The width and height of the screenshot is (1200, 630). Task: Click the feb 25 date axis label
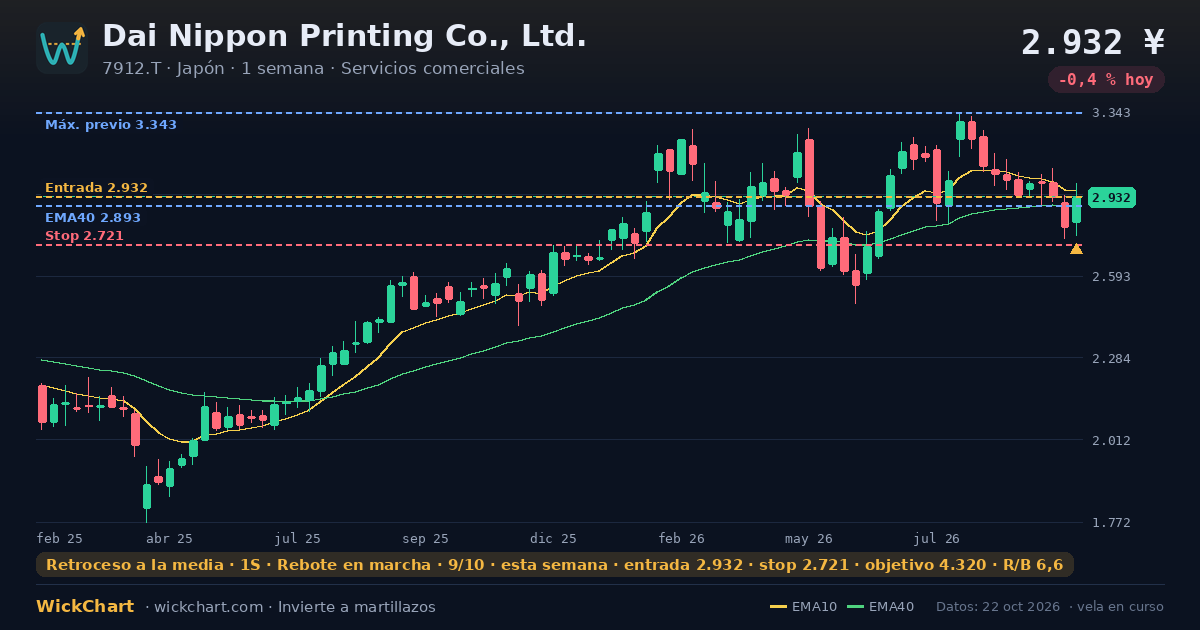pyautogui.click(x=60, y=538)
